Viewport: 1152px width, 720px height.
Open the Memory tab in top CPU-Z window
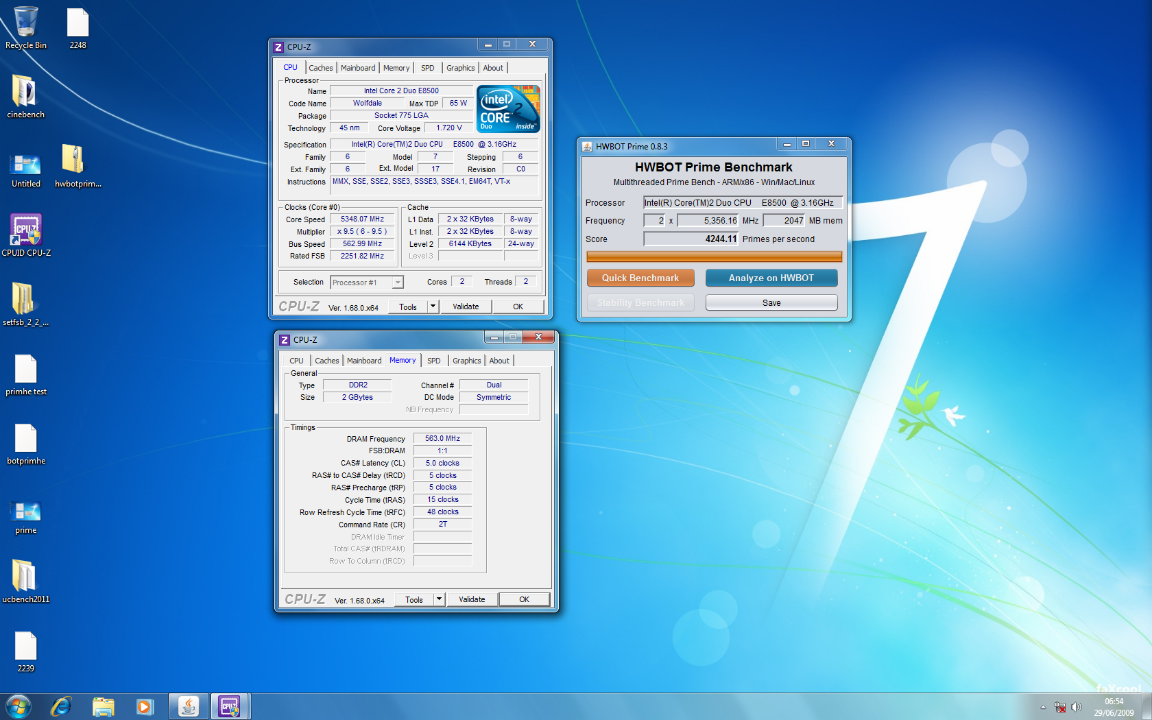coord(396,68)
